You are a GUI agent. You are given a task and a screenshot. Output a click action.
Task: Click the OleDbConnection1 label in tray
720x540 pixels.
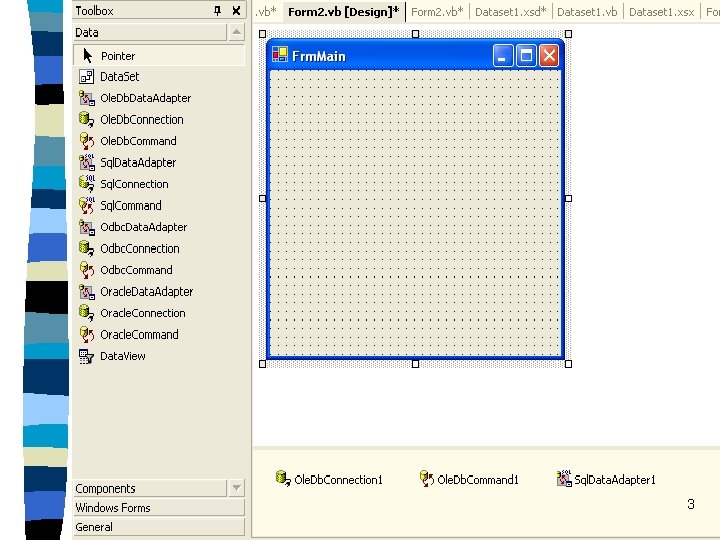(x=338, y=479)
